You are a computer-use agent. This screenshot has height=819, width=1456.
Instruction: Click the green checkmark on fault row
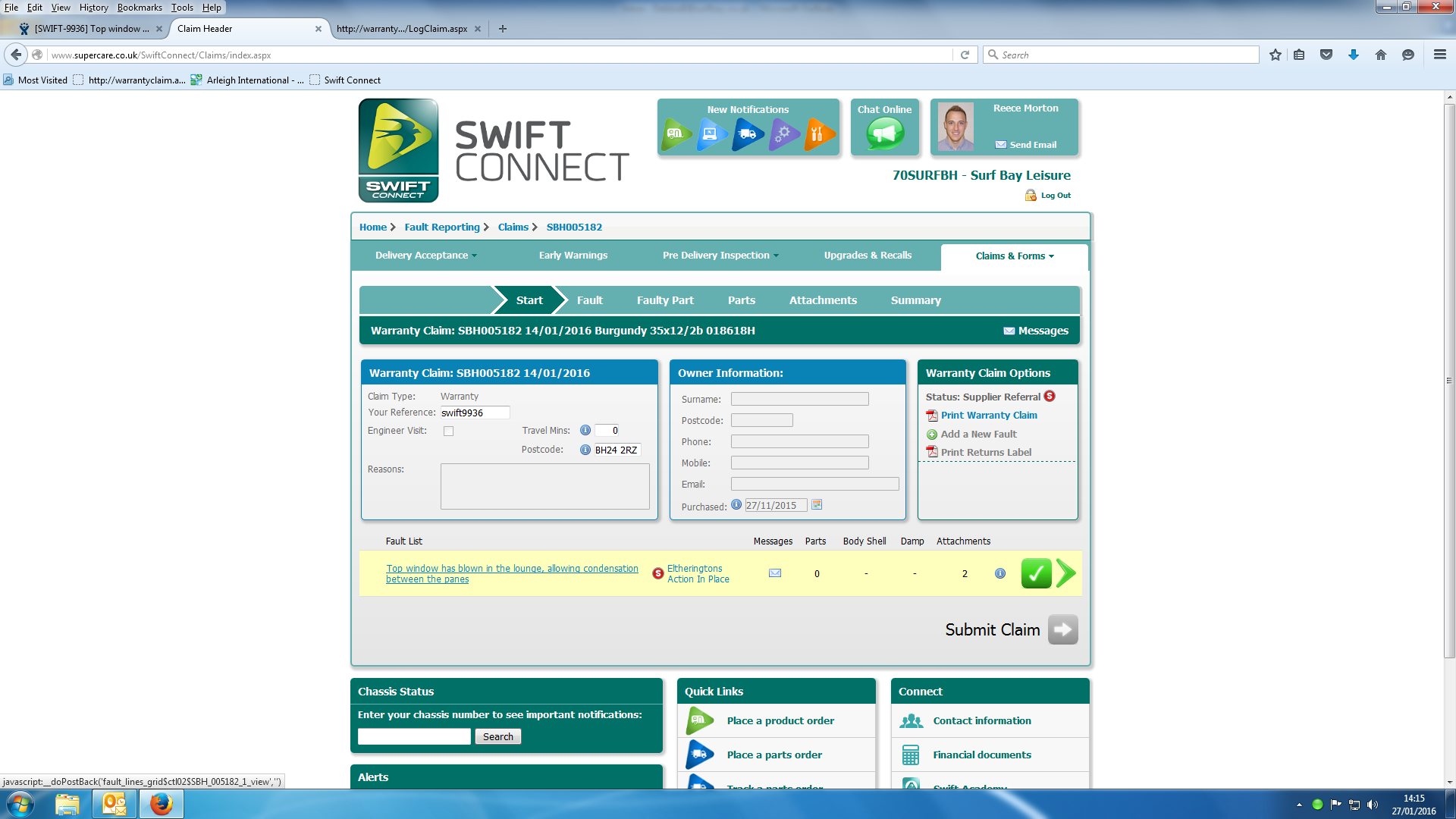(x=1036, y=573)
